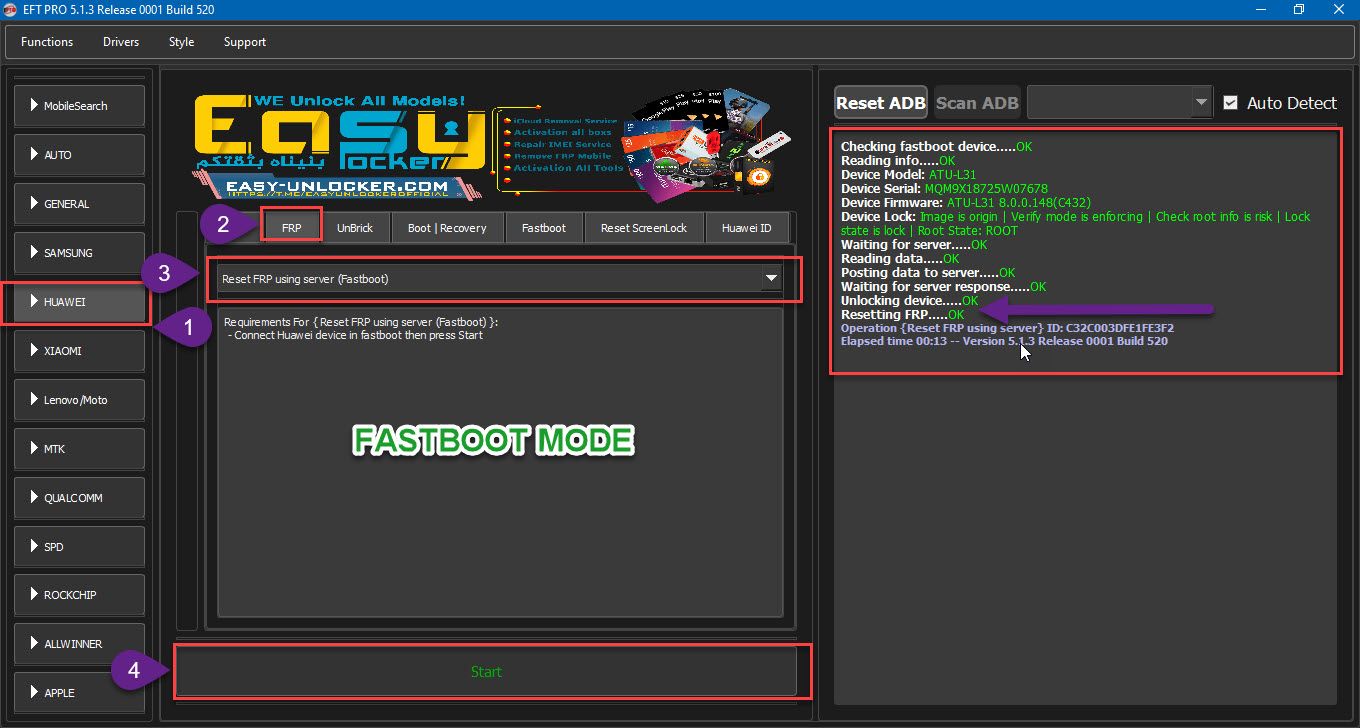Screen dimensions: 1360x728
Task: Expand the GENERAL sidebar section
Action: (80, 204)
